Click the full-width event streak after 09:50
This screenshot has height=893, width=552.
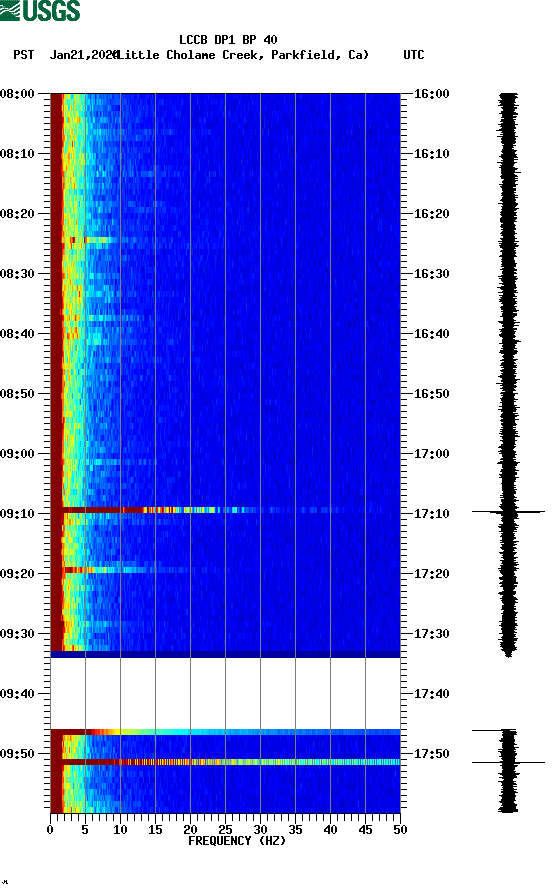225,761
